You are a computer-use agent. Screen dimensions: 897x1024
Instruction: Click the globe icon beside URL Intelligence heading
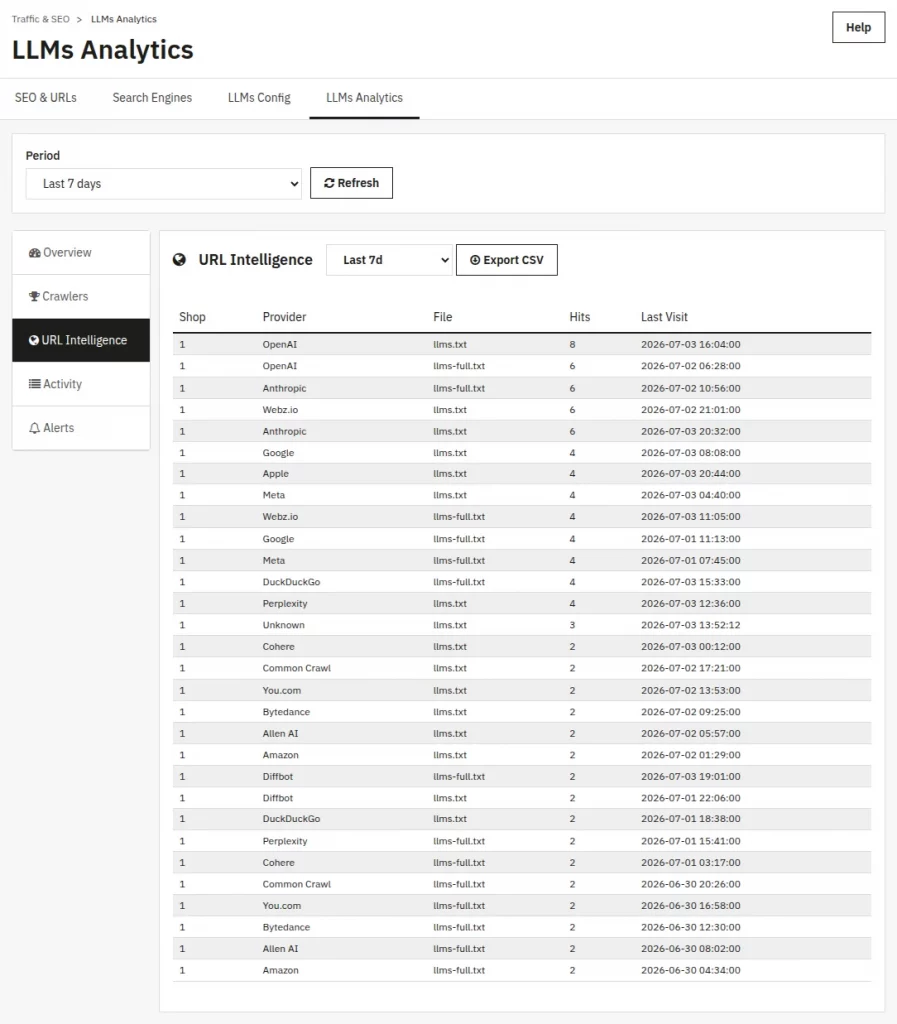179,260
